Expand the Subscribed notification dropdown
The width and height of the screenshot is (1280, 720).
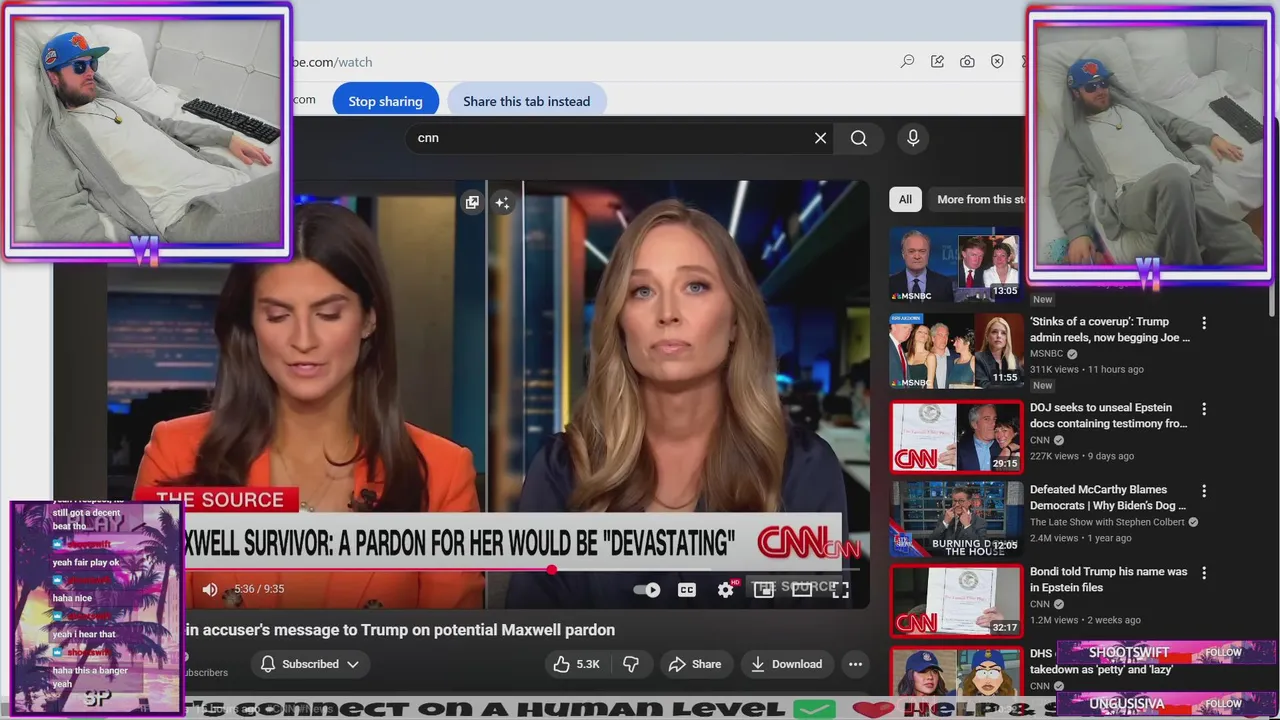pos(310,664)
